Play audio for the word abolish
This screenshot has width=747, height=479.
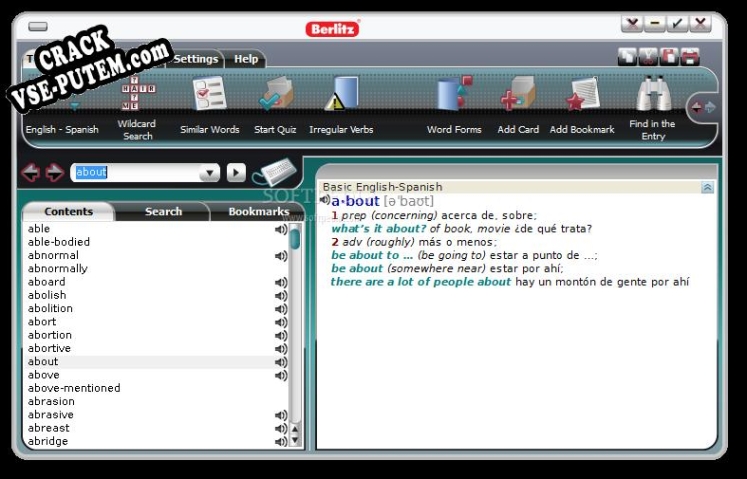(x=281, y=296)
